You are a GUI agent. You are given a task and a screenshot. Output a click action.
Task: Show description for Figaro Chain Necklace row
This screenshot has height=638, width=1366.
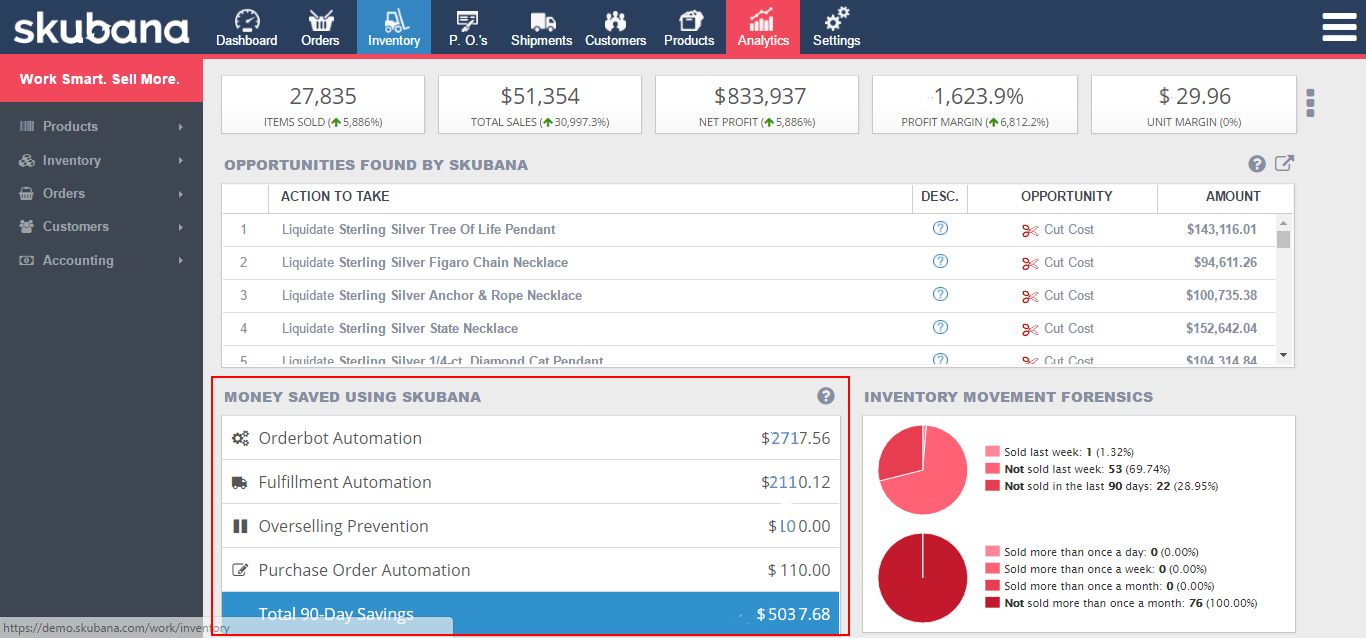(940, 261)
